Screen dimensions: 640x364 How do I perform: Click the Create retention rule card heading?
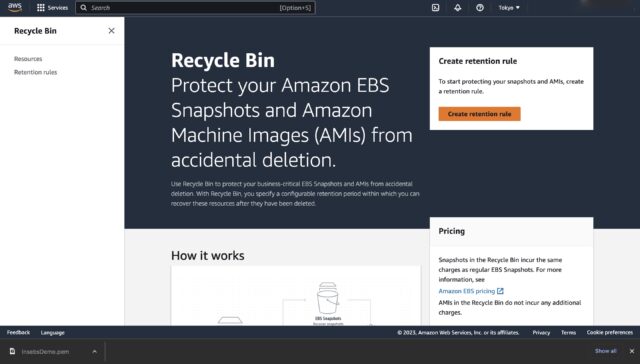478,61
